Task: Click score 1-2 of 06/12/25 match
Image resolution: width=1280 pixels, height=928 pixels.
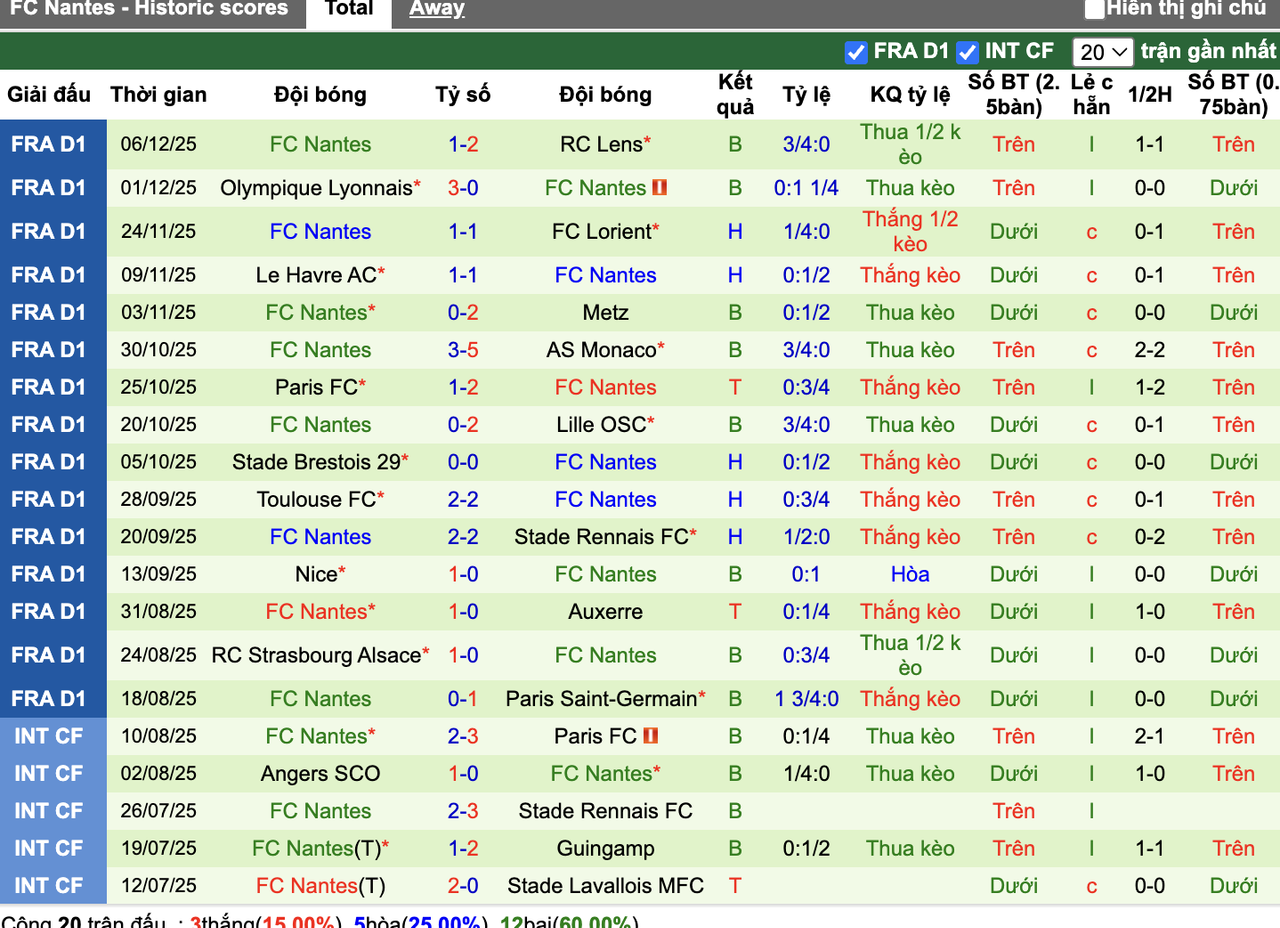Action: pos(463,145)
